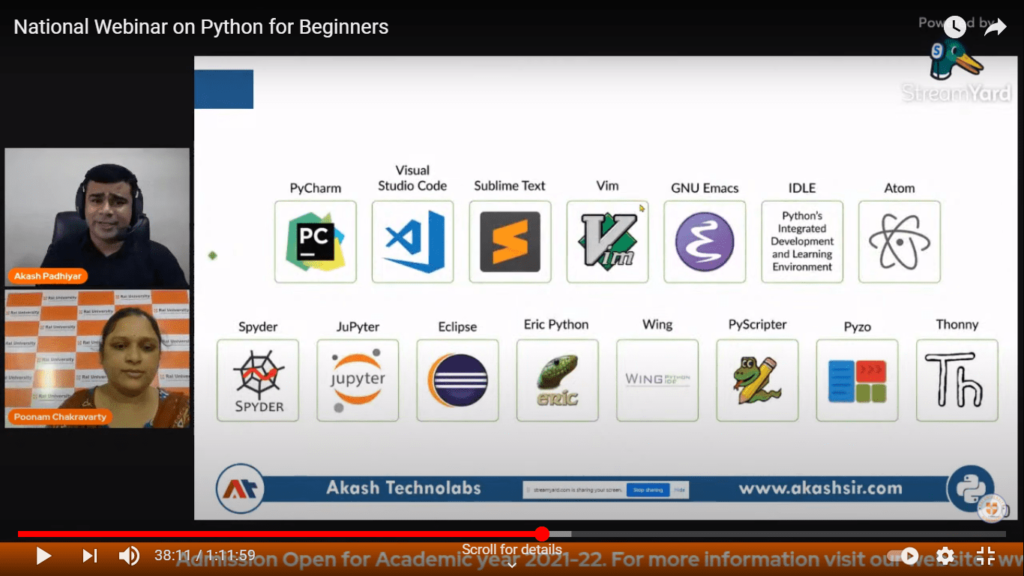Click the Vim logo tile
1024x576 pixels.
click(x=607, y=242)
